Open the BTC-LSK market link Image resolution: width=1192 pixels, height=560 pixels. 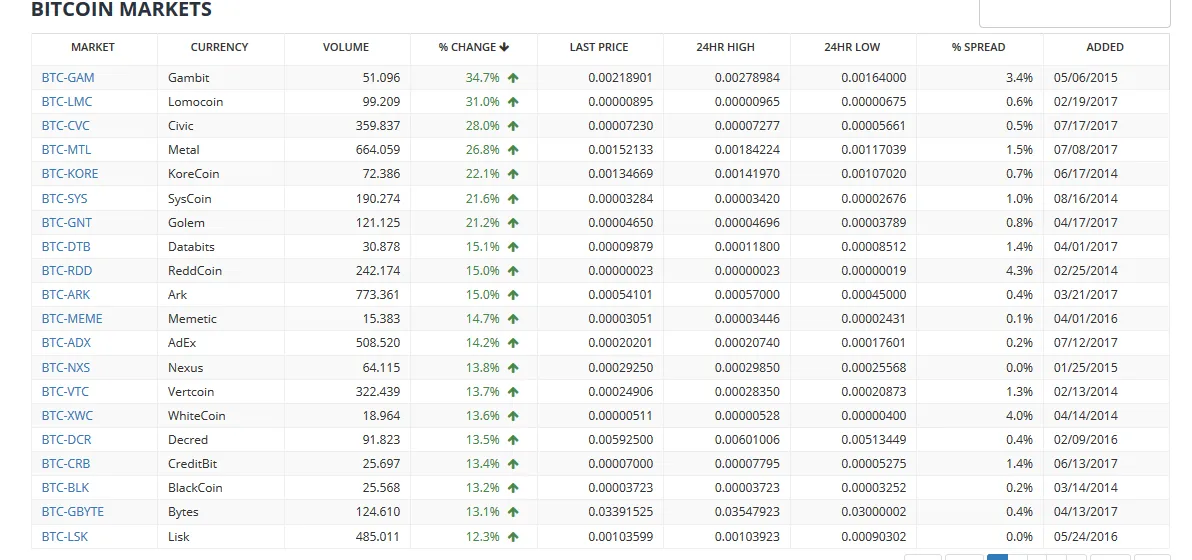coord(65,536)
